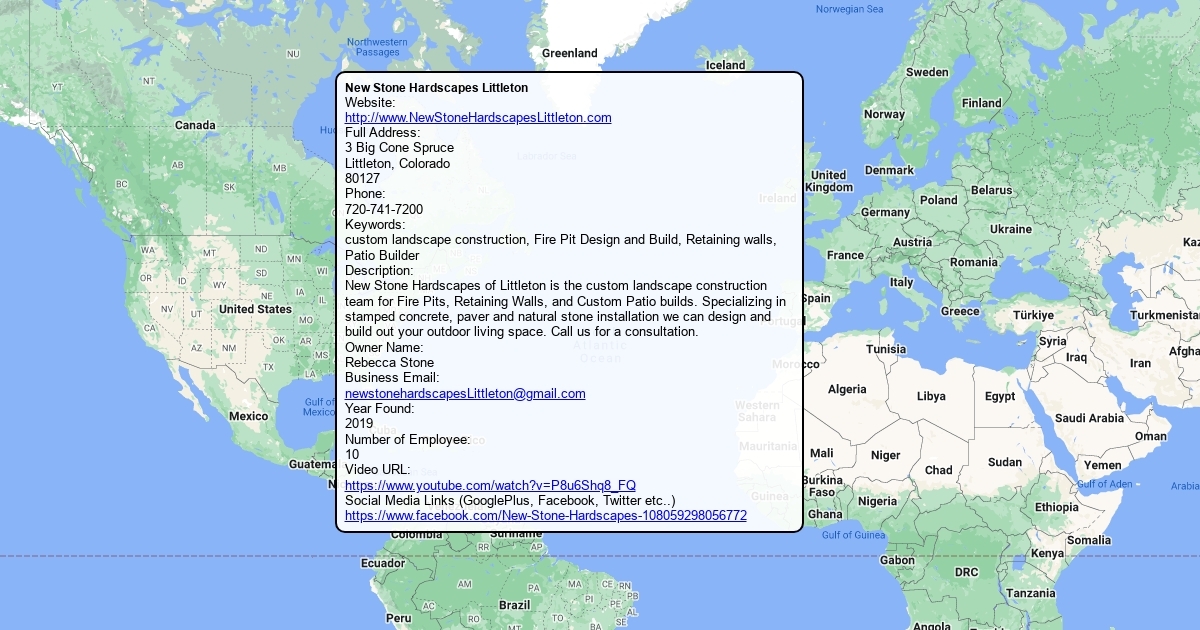
Task: Click the "Iraq" map label
Action: tap(1076, 357)
